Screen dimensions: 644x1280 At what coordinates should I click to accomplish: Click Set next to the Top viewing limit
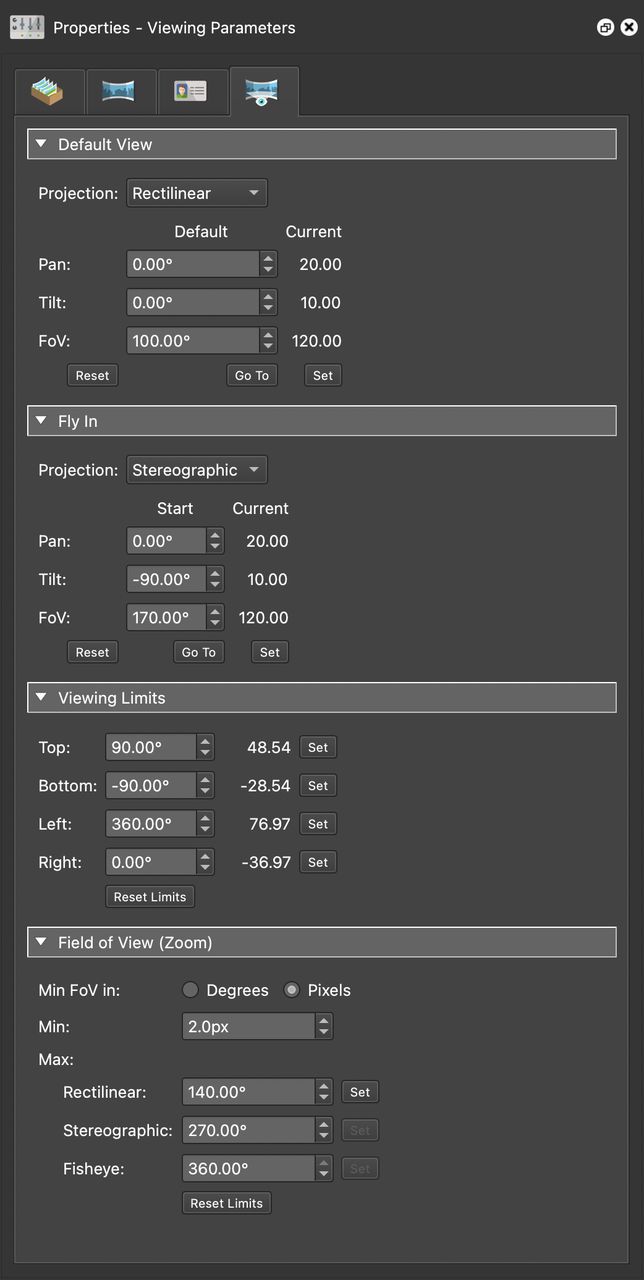tap(318, 746)
